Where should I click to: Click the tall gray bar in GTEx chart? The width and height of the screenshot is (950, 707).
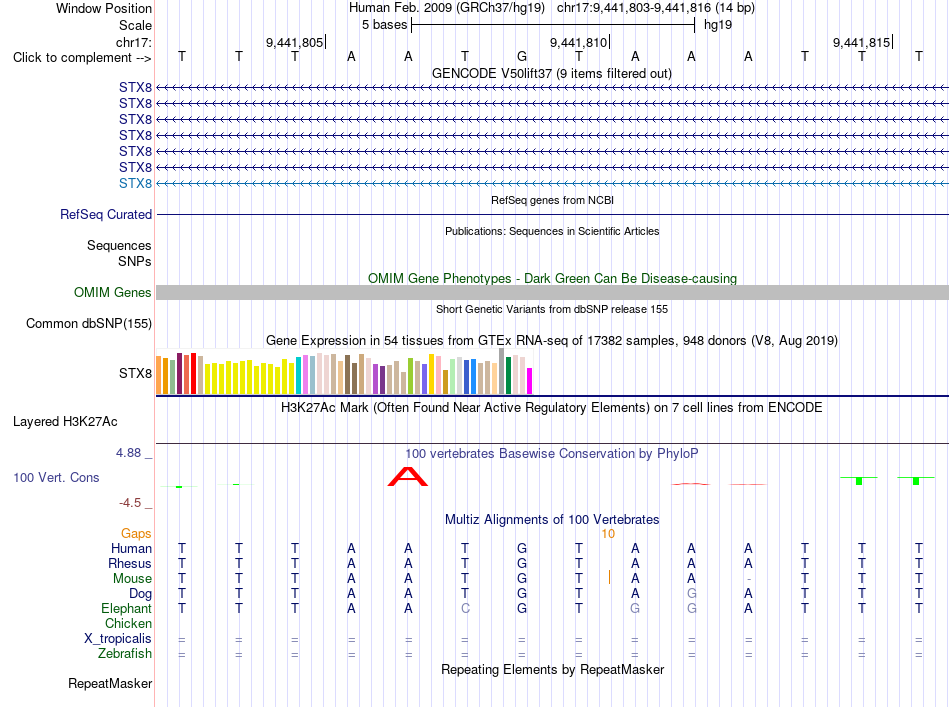click(x=502, y=371)
